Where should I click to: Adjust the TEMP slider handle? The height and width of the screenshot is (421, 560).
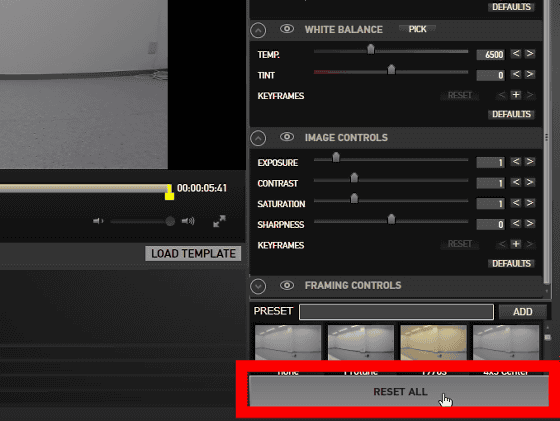(371, 49)
